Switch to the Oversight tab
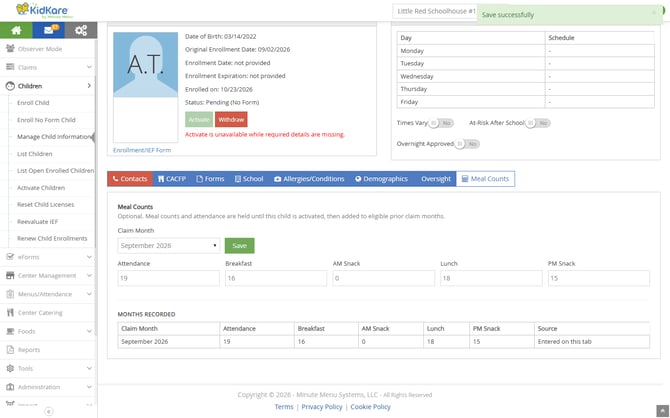This screenshot has height=418, width=670. (436, 179)
